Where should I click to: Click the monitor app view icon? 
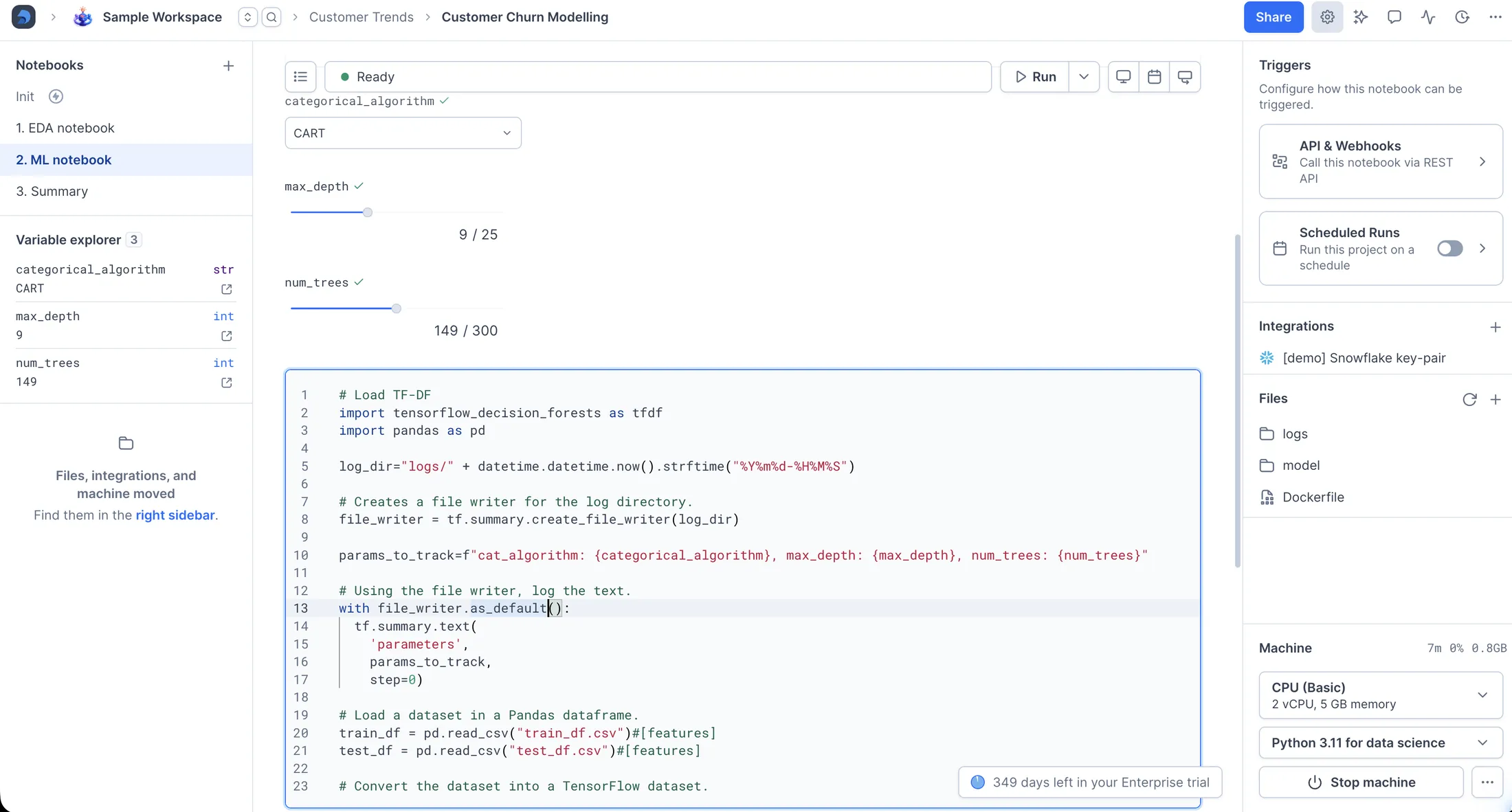tap(1124, 76)
